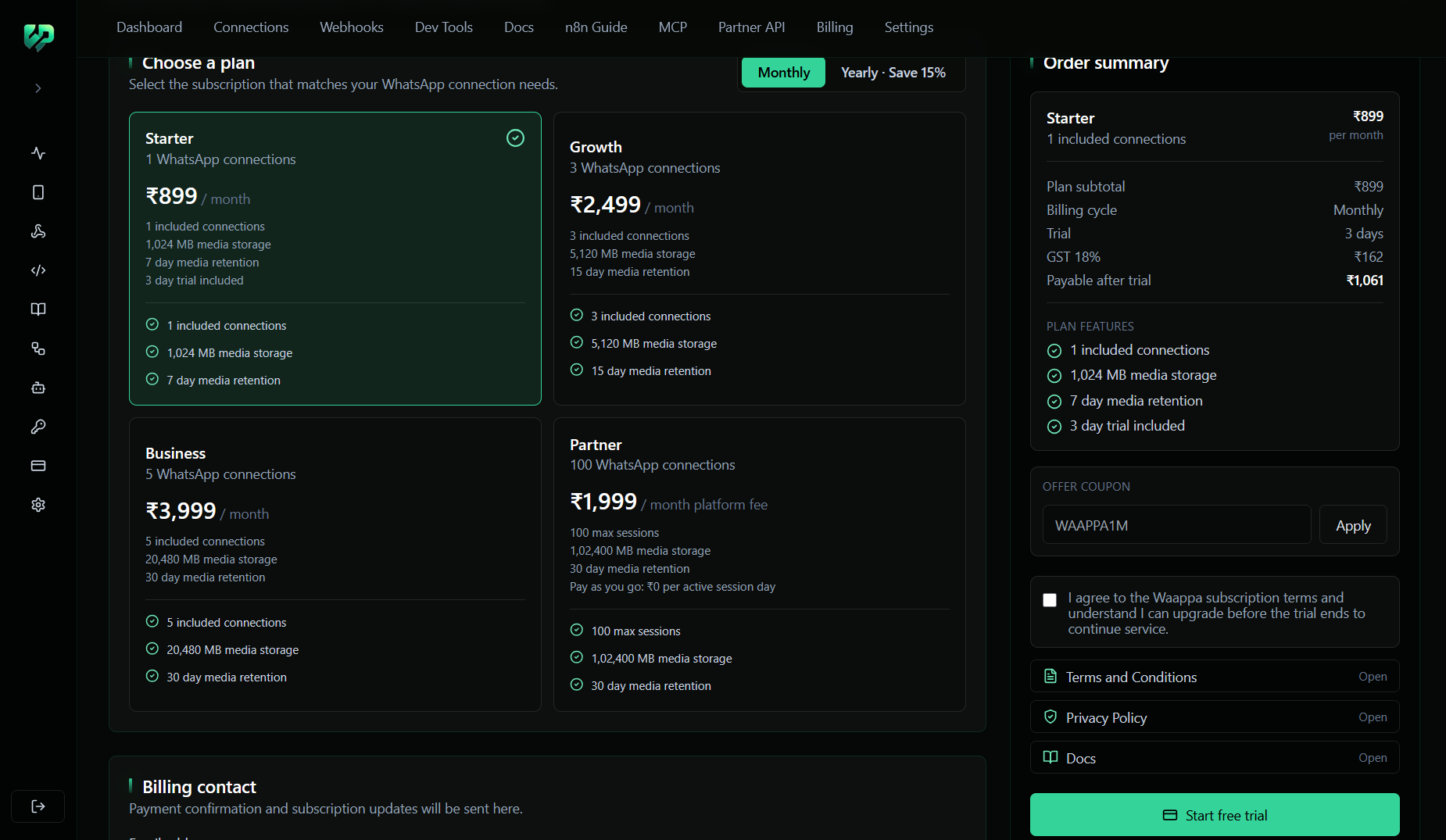Screen dimensions: 1446x840
Task: Click '₹2,499' Growth plan price
Action: pyautogui.click(x=606, y=205)
